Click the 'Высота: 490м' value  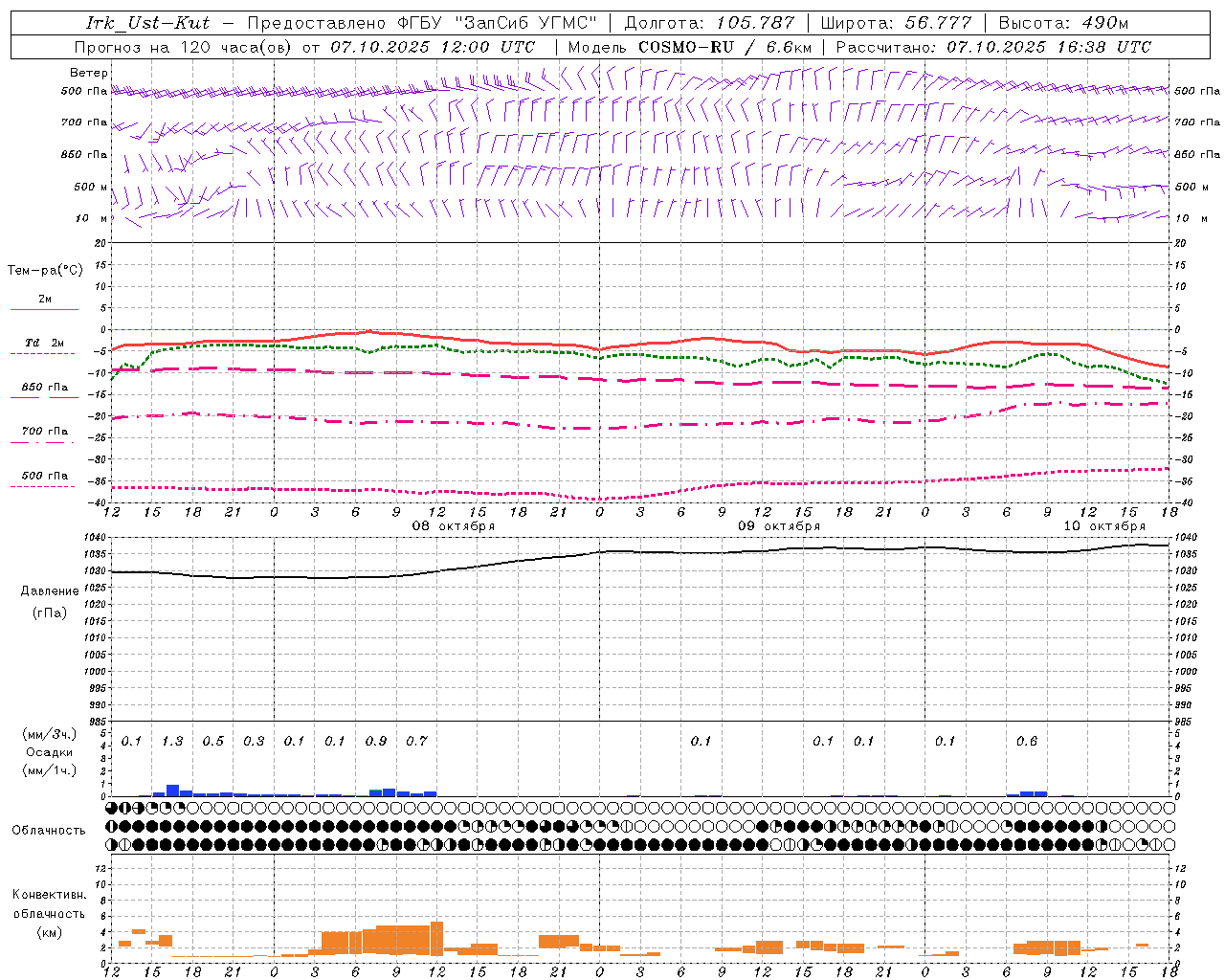click(1063, 23)
